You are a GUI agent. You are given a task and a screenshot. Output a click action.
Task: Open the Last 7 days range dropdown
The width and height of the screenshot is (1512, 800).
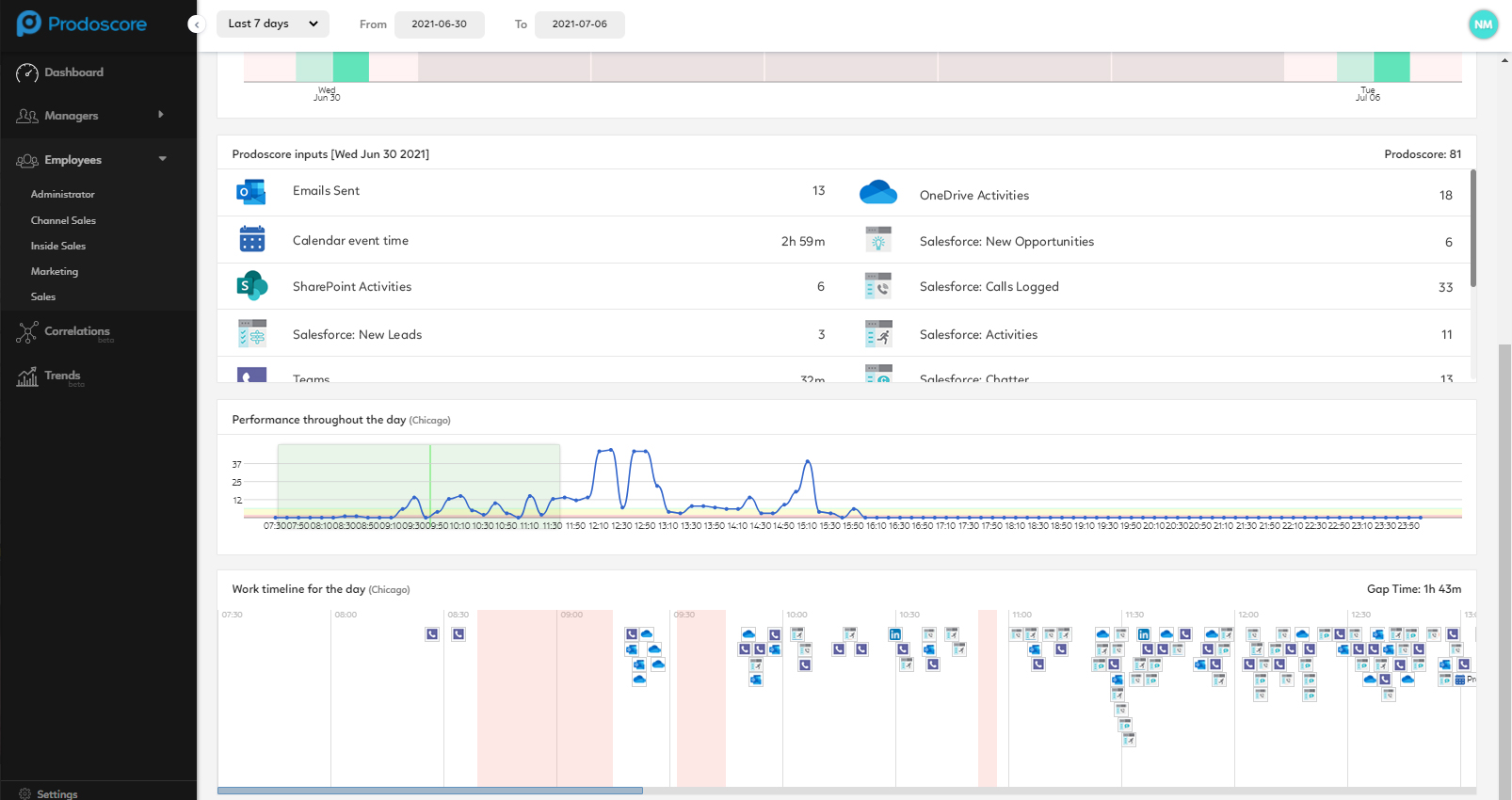click(x=273, y=24)
